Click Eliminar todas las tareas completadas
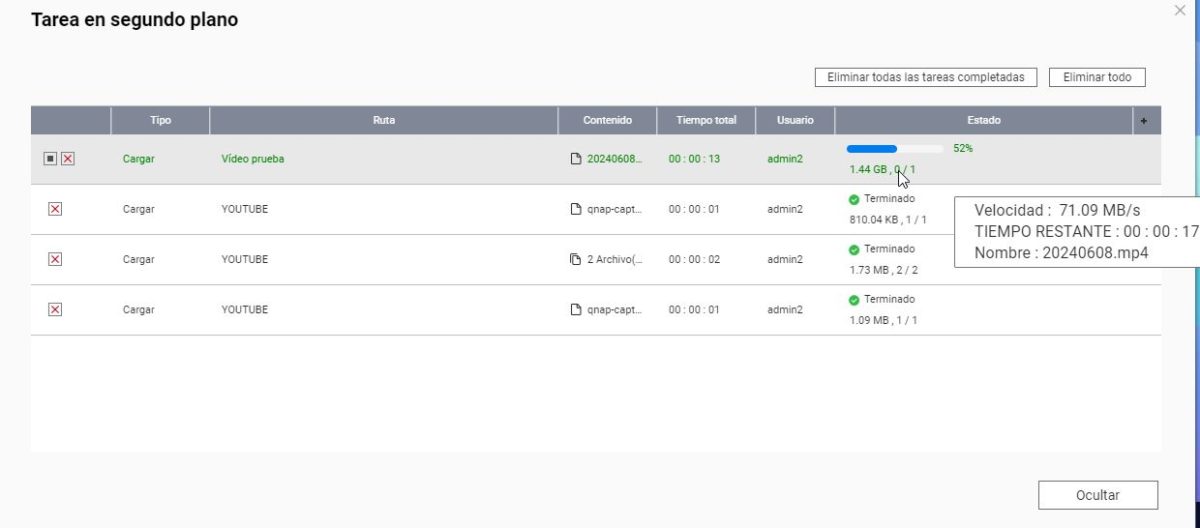The width and height of the screenshot is (1200, 528). click(x=926, y=77)
